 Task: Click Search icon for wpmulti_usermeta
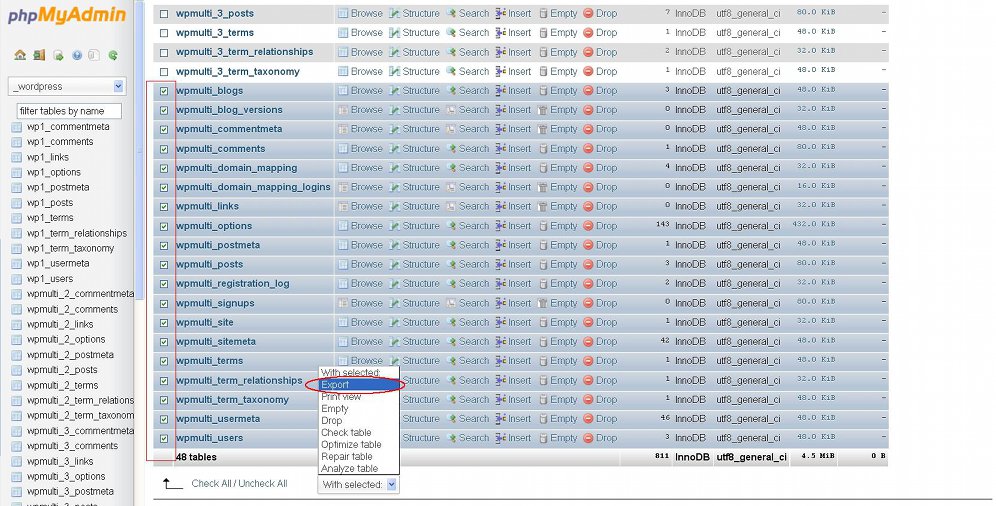[451, 419]
